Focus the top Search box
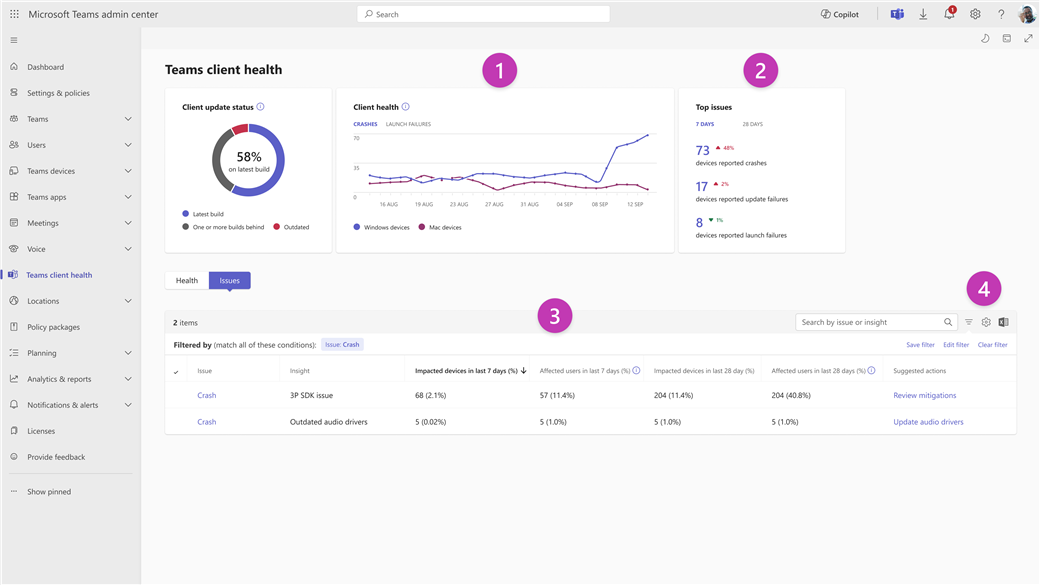The width and height of the screenshot is (1040, 585). pyautogui.click(x=484, y=14)
